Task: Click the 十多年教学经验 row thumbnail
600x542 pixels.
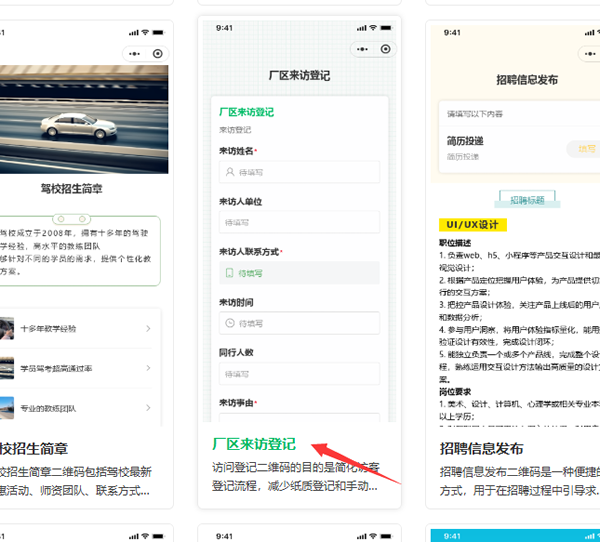Action: [x=7, y=328]
